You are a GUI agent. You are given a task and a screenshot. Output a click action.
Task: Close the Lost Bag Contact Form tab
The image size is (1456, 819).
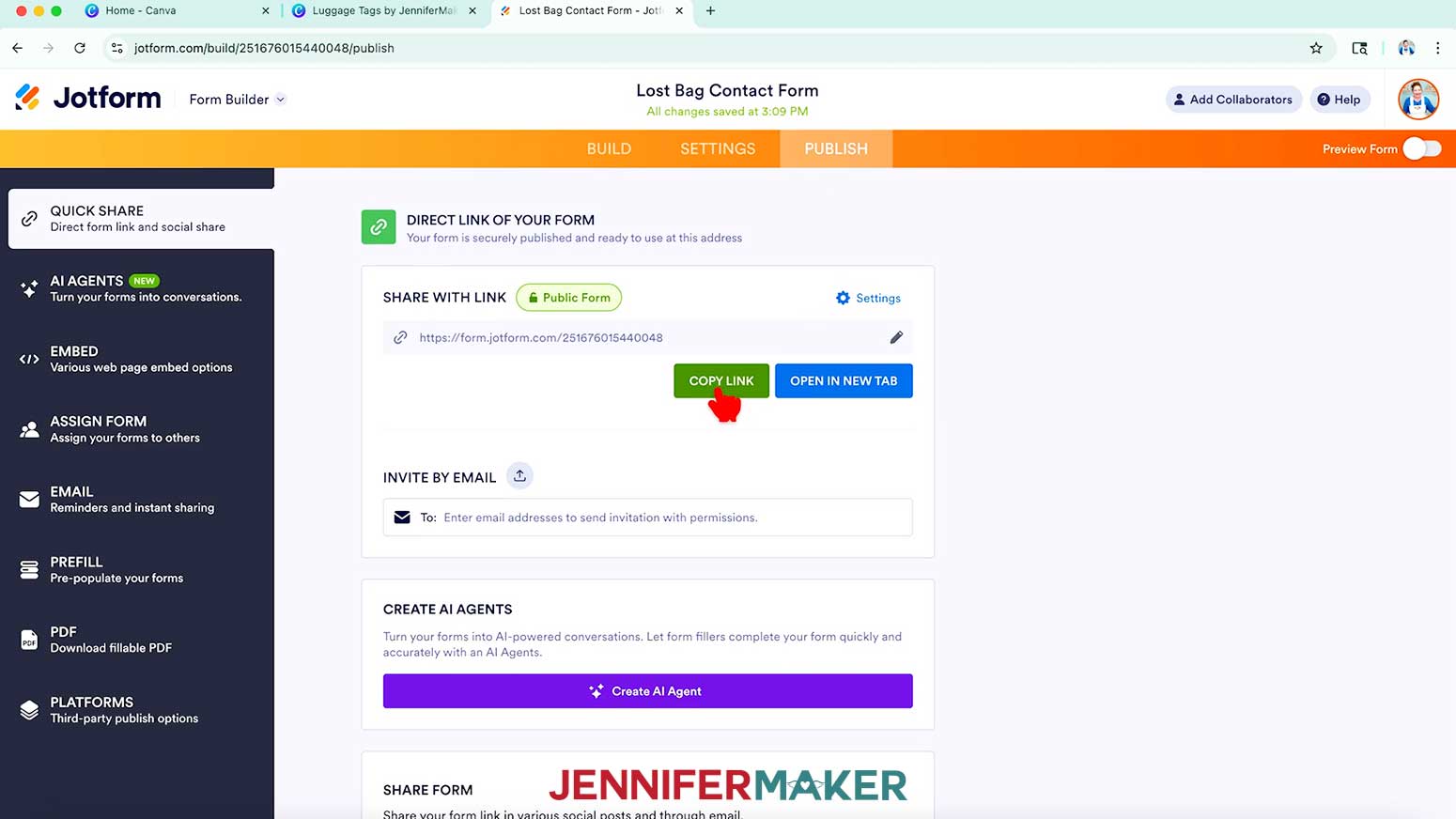tap(679, 11)
